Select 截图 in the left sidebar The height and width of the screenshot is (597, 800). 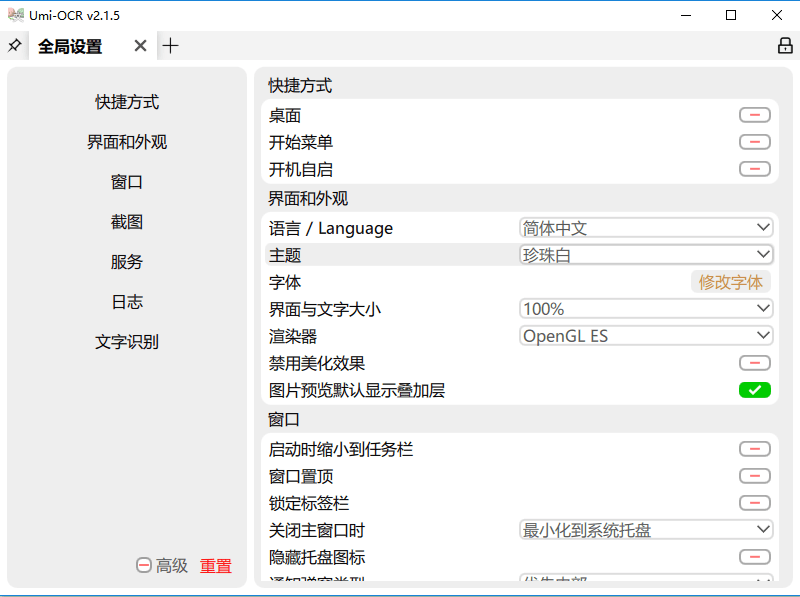pyautogui.click(x=125, y=221)
